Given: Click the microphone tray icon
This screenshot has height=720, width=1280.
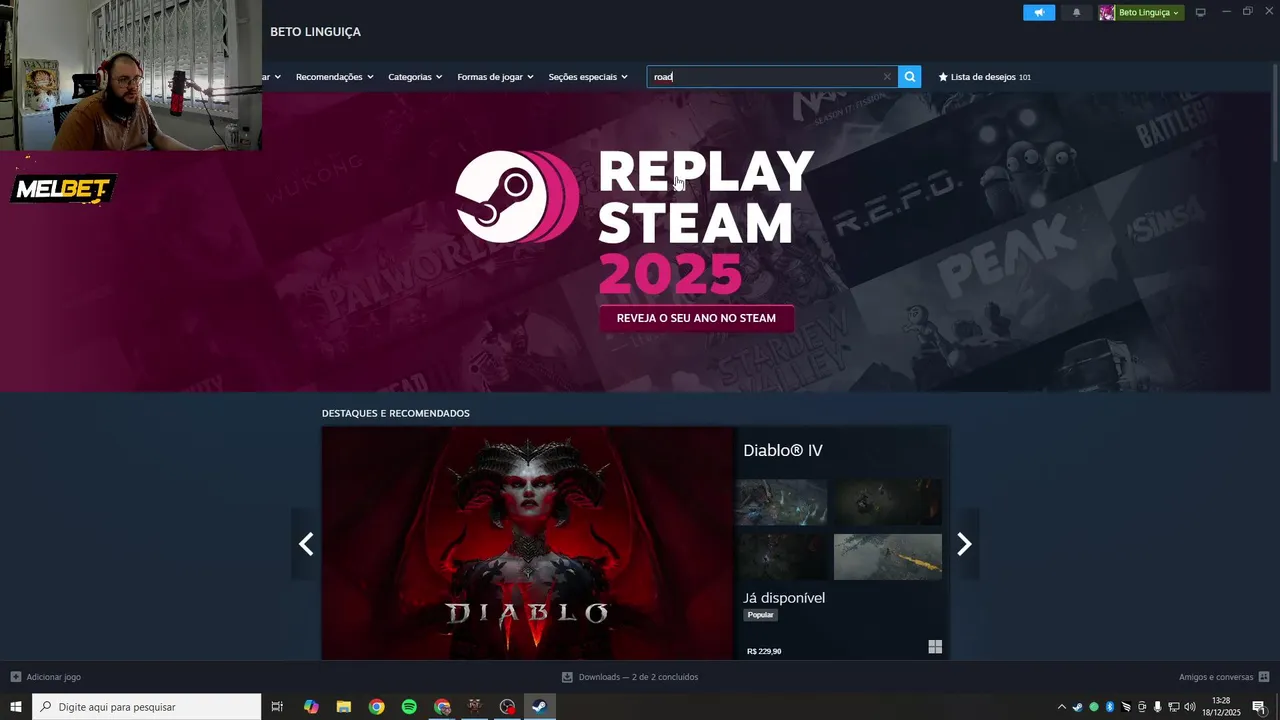Looking at the screenshot, I should 1158,707.
